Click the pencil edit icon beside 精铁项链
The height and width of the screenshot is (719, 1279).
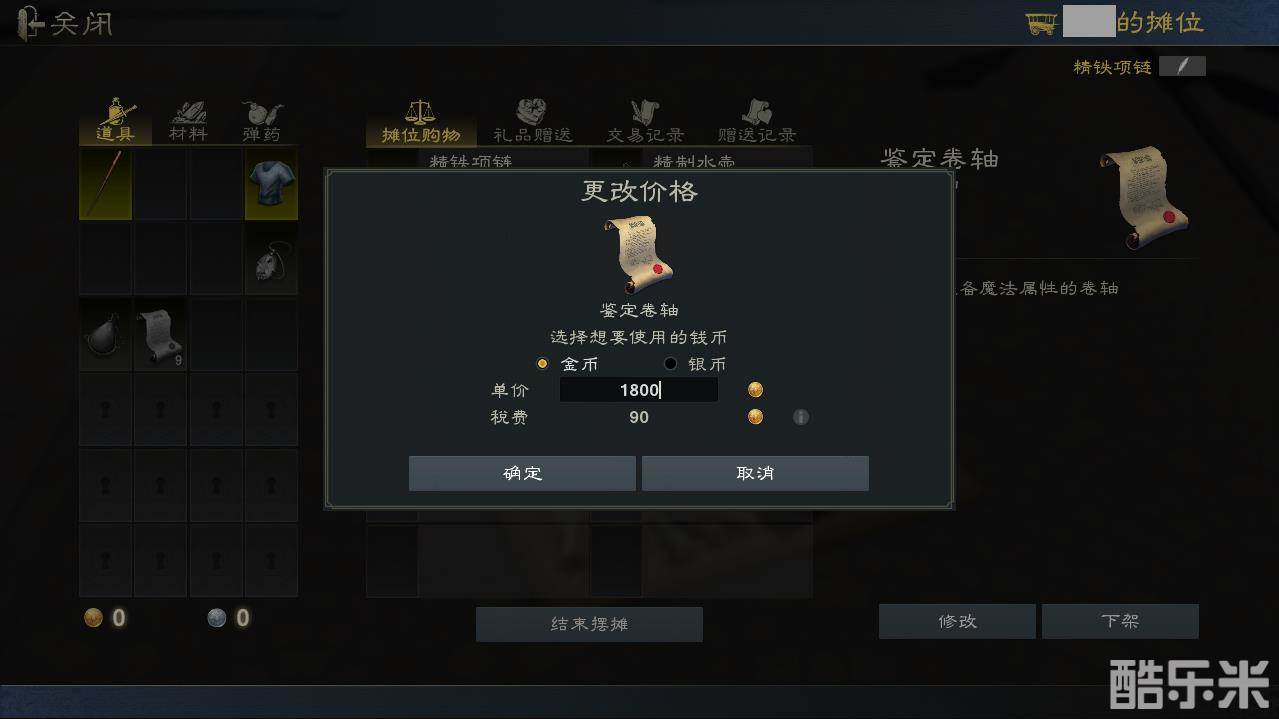pos(1182,67)
